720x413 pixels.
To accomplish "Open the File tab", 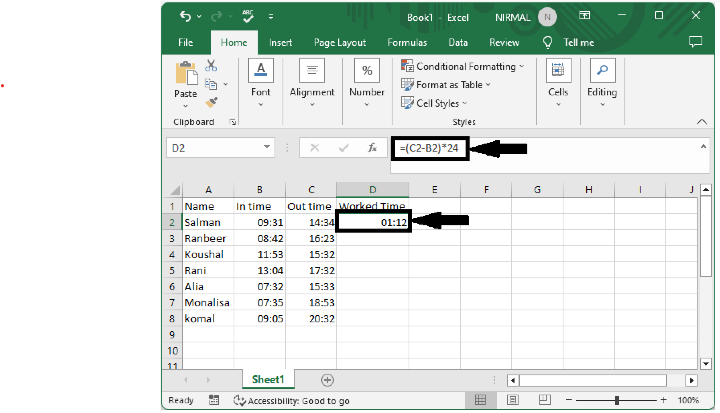I will point(186,42).
